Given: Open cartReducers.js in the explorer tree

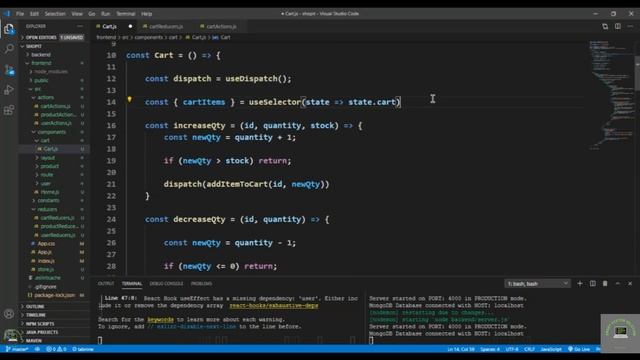Looking at the screenshot, I should point(57,218).
